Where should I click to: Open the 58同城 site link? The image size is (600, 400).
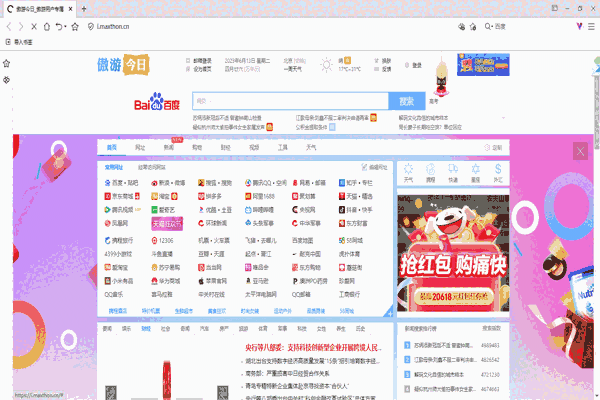[351, 240]
